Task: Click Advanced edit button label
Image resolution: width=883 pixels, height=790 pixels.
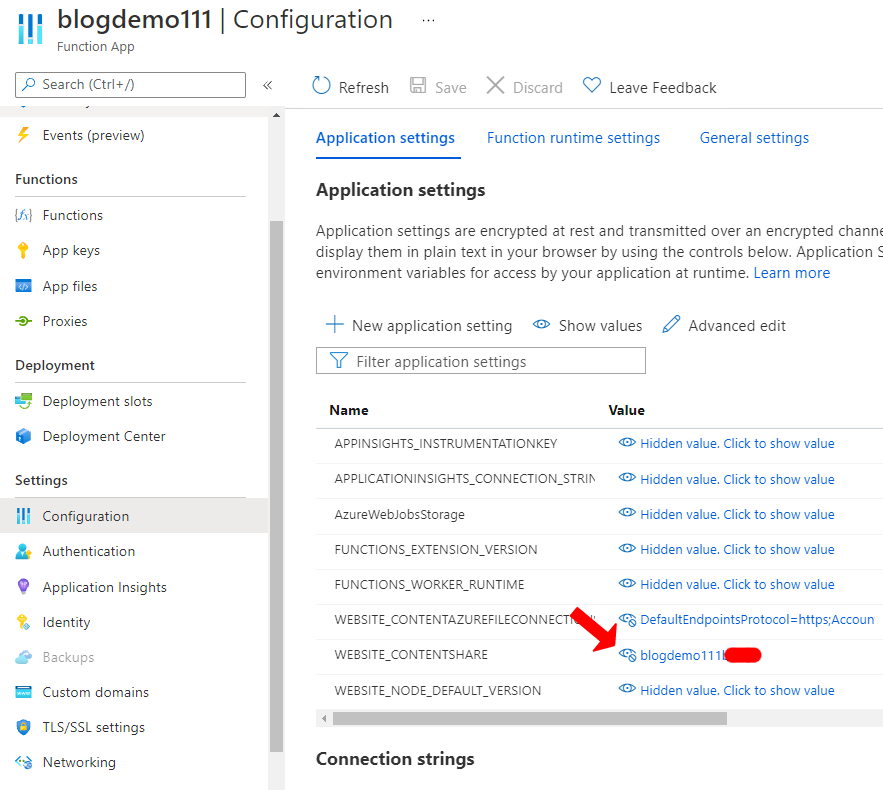Action: [x=737, y=325]
